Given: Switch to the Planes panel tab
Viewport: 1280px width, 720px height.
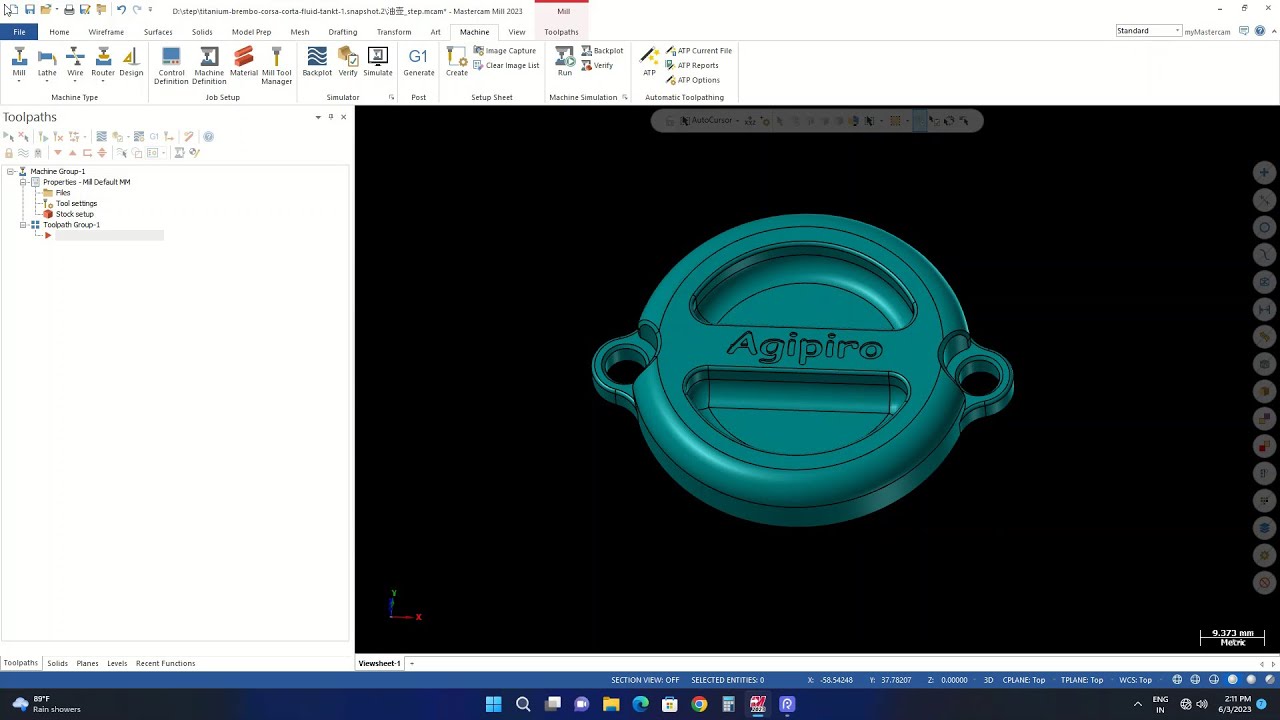Looking at the screenshot, I should coord(87,663).
